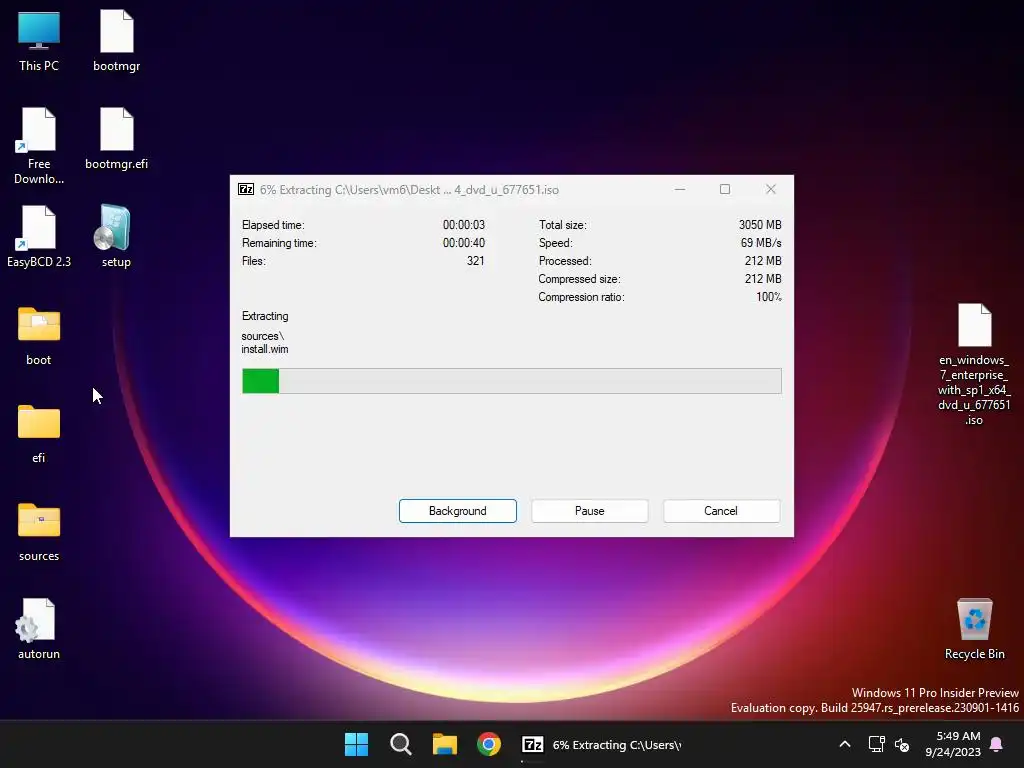Select the Windows 7 enterprise .iso file icon

[x=974, y=364]
